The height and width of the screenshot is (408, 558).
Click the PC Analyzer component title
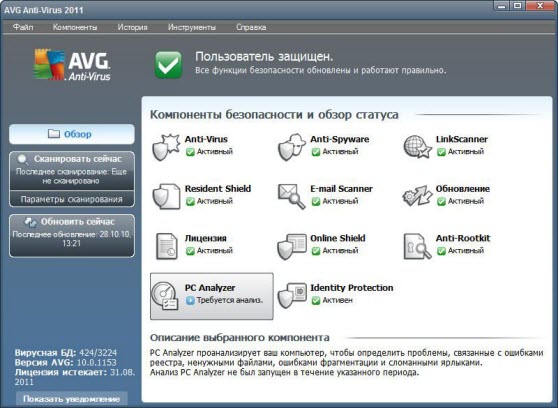coord(210,288)
